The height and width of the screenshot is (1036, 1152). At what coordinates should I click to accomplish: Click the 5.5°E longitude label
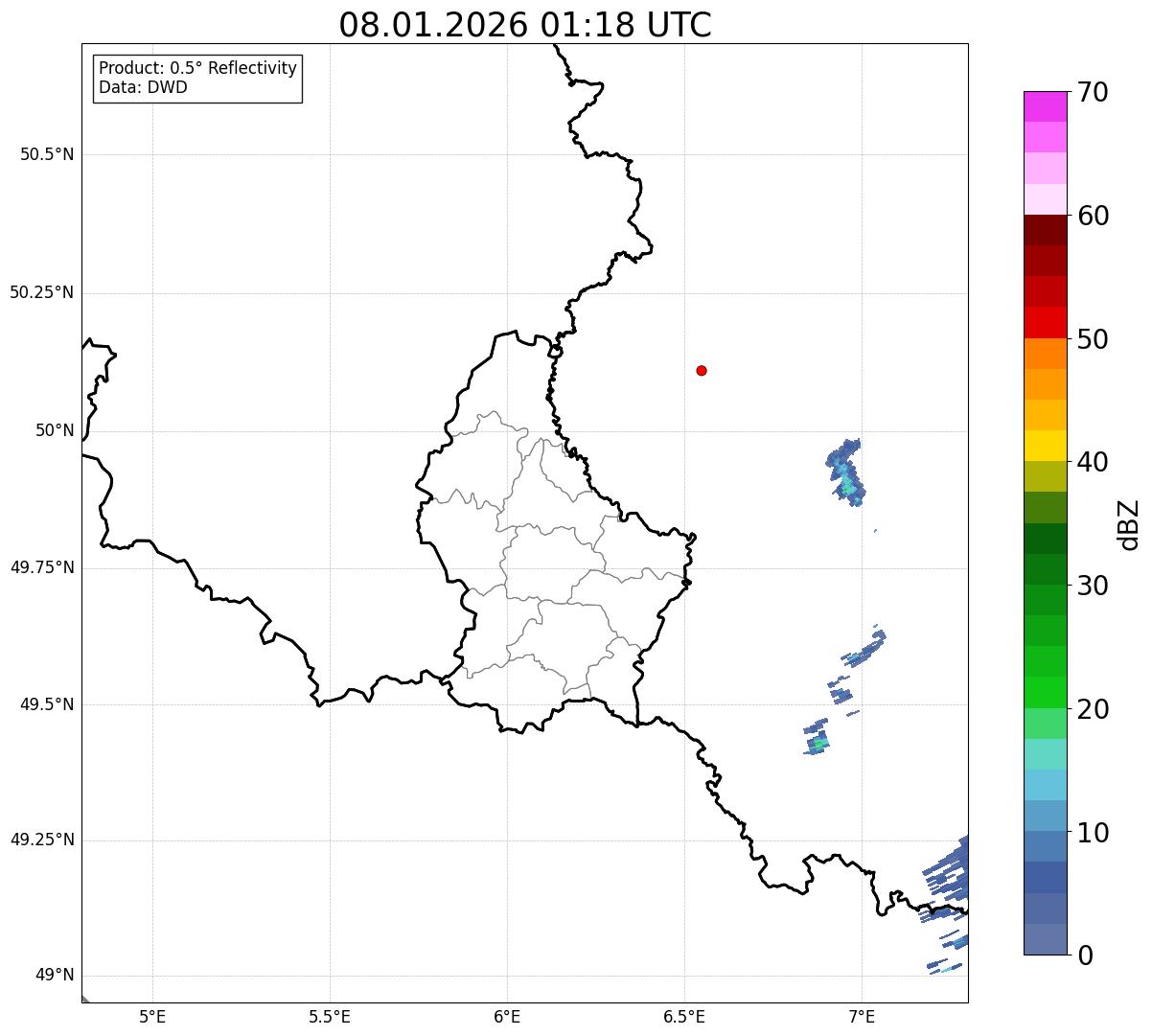click(x=330, y=1016)
